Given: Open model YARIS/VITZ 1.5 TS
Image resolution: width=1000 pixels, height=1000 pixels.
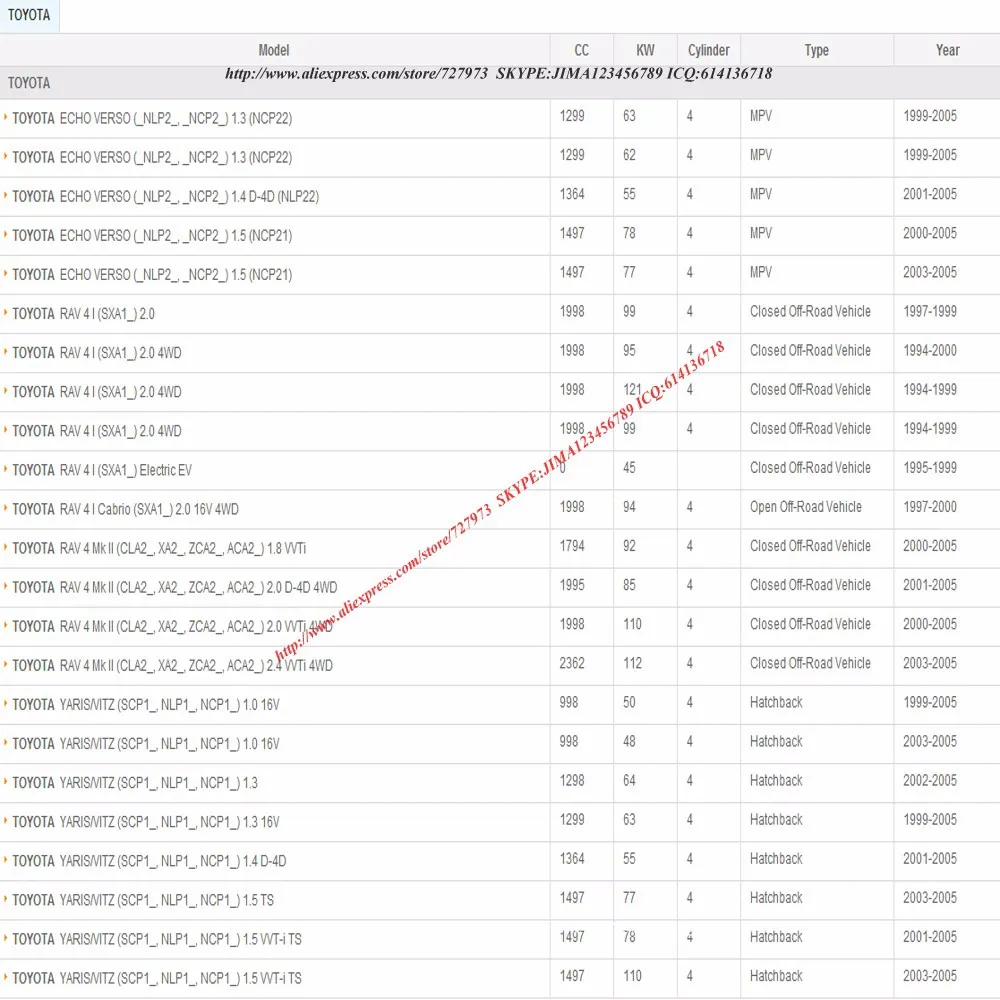Looking at the screenshot, I should [x=143, y=901].
